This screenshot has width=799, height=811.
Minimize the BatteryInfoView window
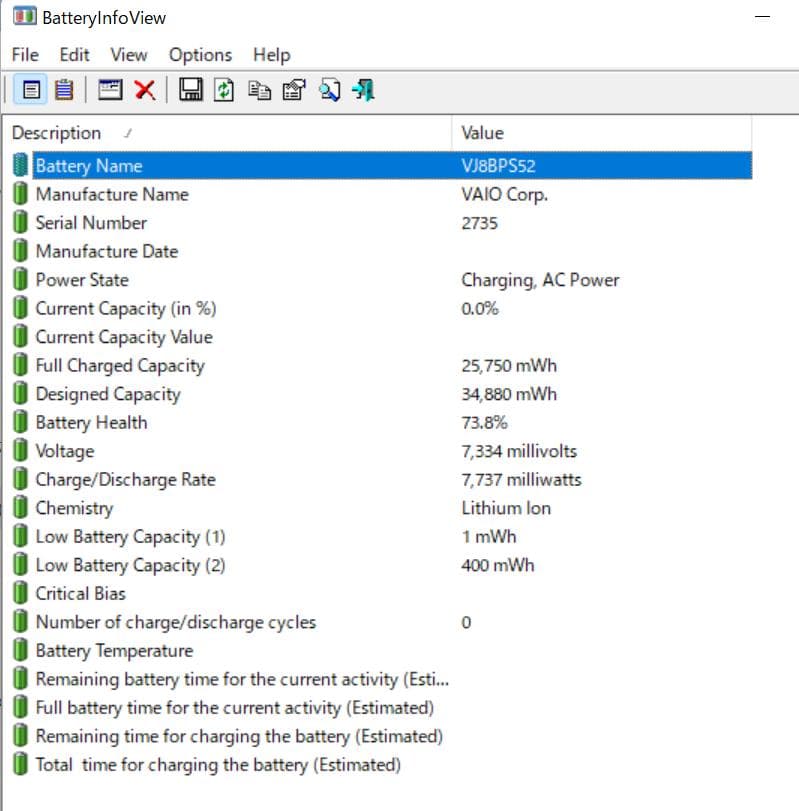click(x=762, y=17)
